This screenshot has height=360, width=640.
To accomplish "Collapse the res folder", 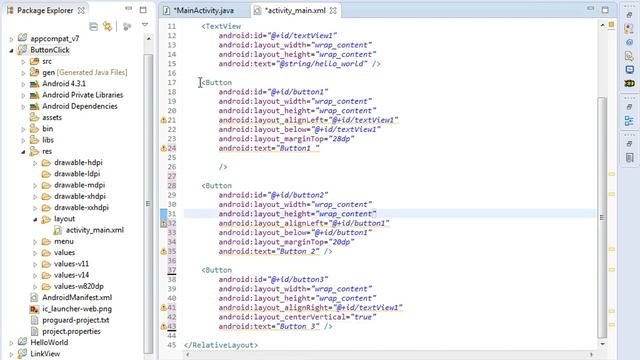I will [x=23, y=152].
